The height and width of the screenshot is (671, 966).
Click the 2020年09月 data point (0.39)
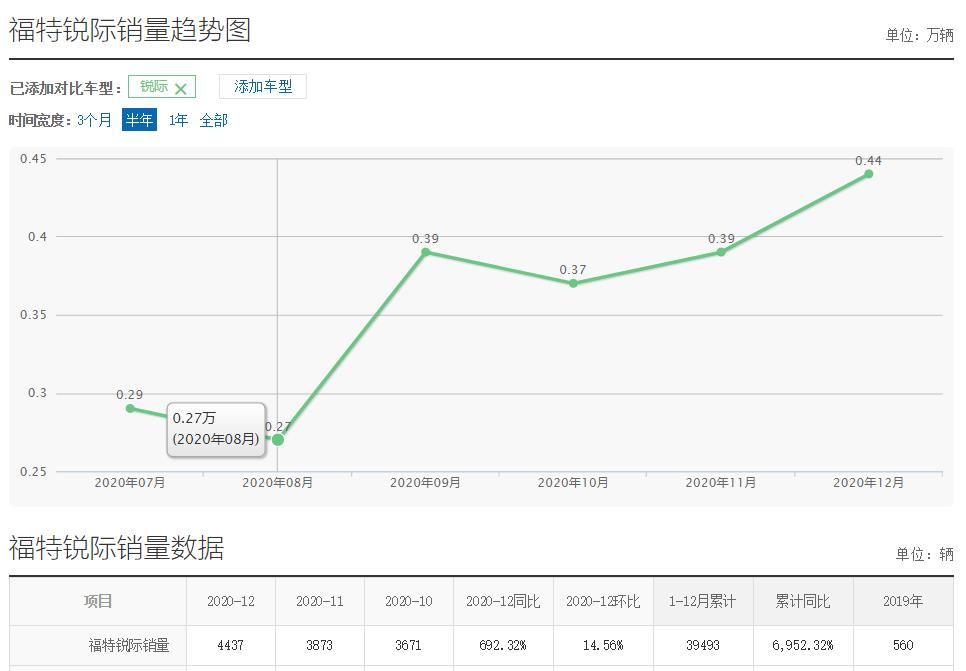click(x=425, y=252)
